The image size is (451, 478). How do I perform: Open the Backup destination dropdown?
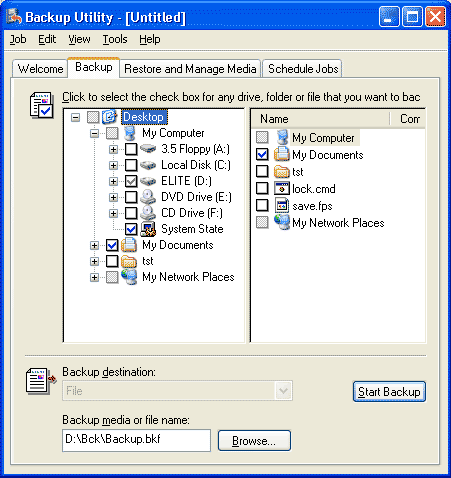pyautogui.click(x=283, y=390)
